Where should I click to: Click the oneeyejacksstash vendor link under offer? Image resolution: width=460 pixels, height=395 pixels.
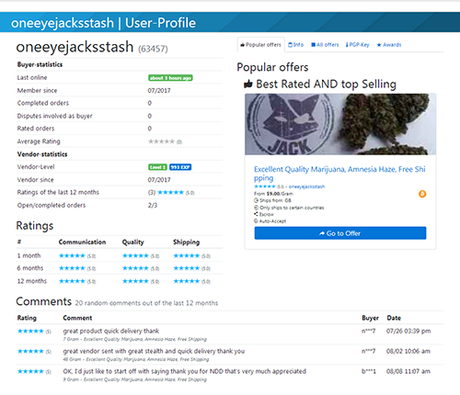[x=307, y=186]
